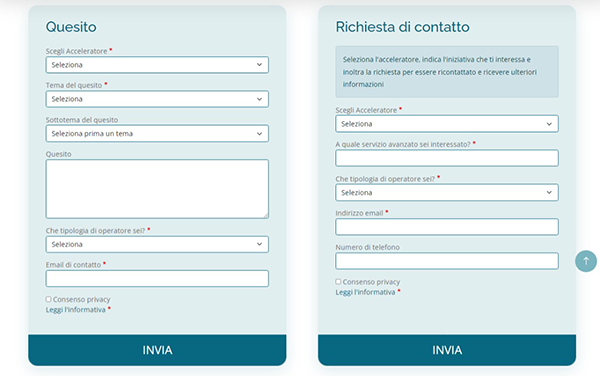Submit the Quesito form with INVIA
Viewport: 600px width, 376px height.
click(157, 350)
